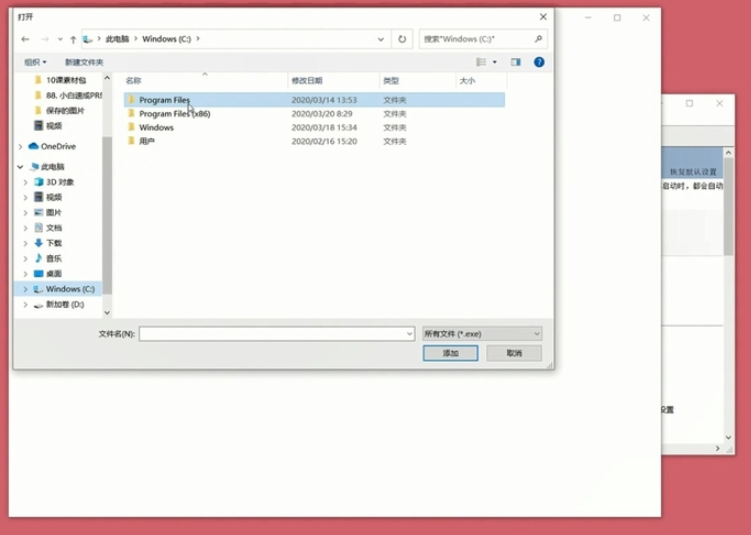Open the view options dropdown arrow
751x535 pixels.
(x=495, y=62)
